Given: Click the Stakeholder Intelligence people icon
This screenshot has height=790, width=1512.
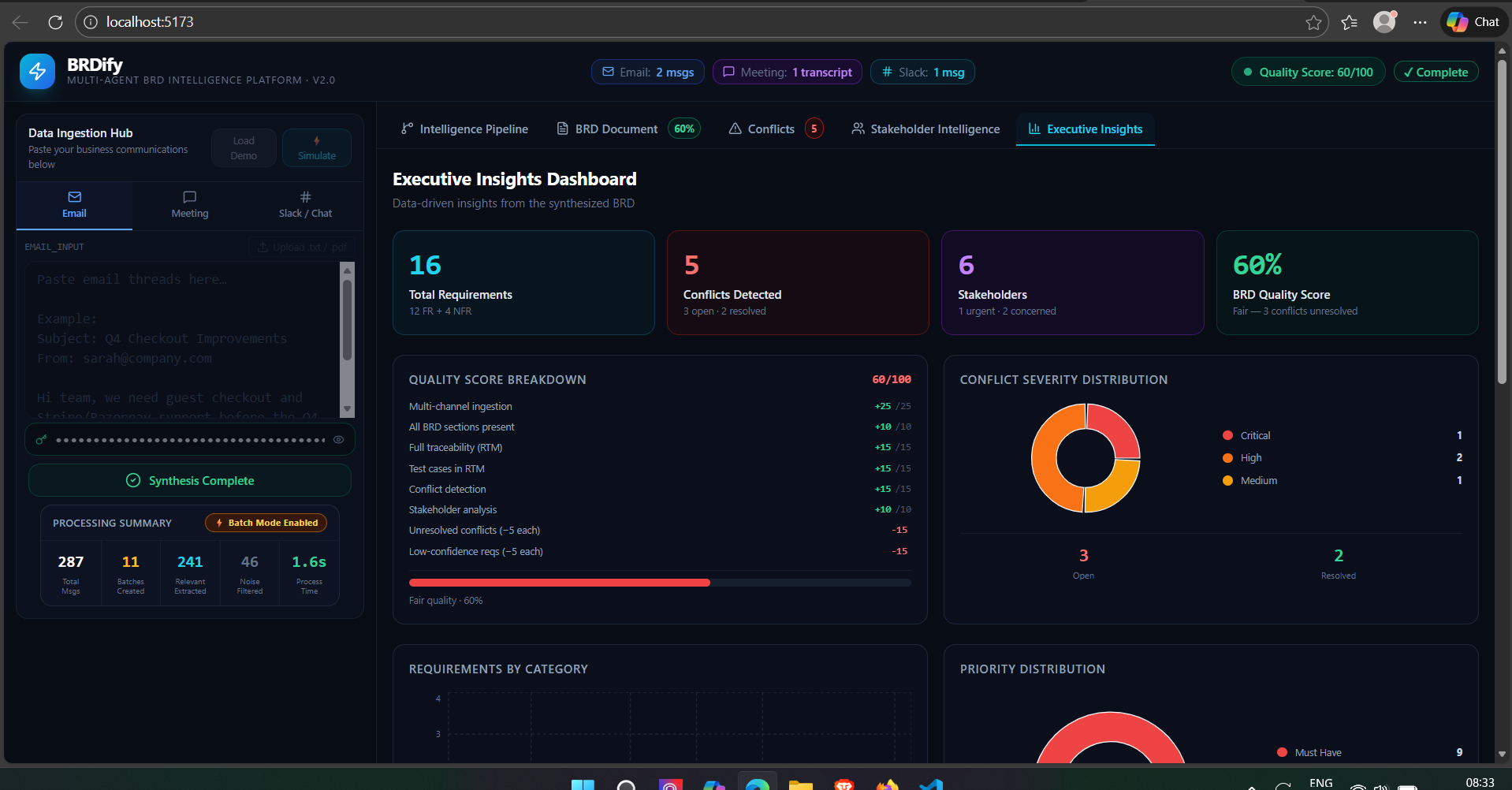Looking at the screenshot, I should click(857, 129).
